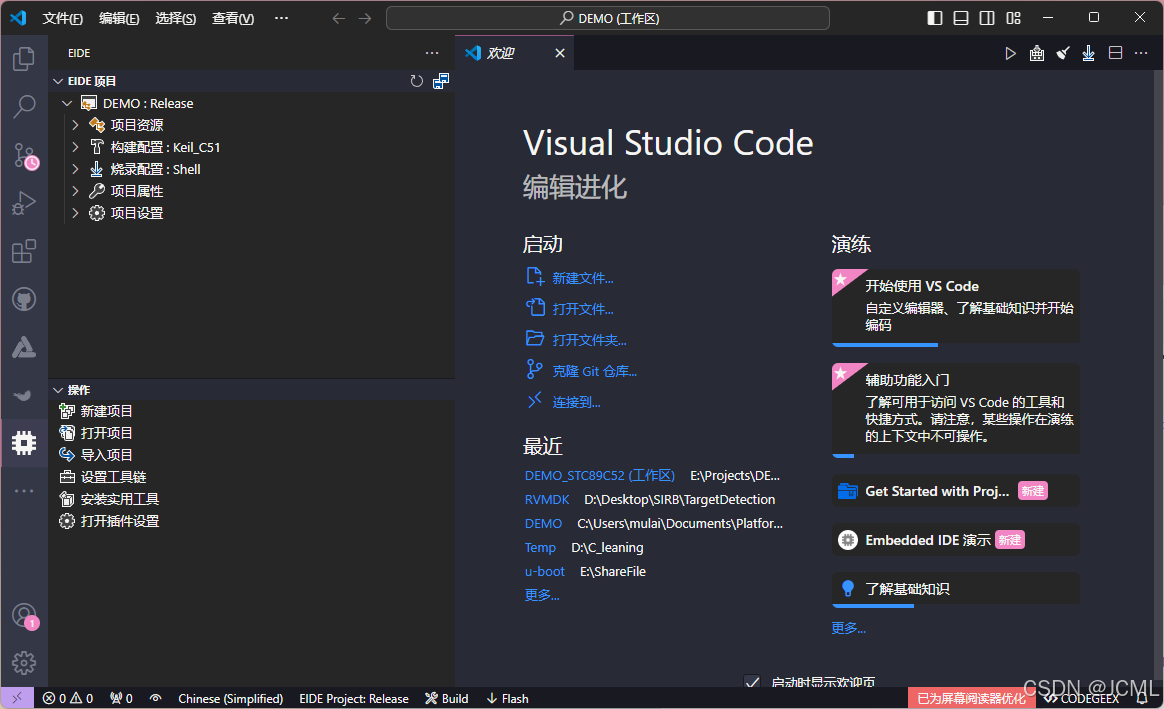Open Run and Debug view
Image resolution: width=1164 pixels, height=709 pixels.
tap(24, 203)
